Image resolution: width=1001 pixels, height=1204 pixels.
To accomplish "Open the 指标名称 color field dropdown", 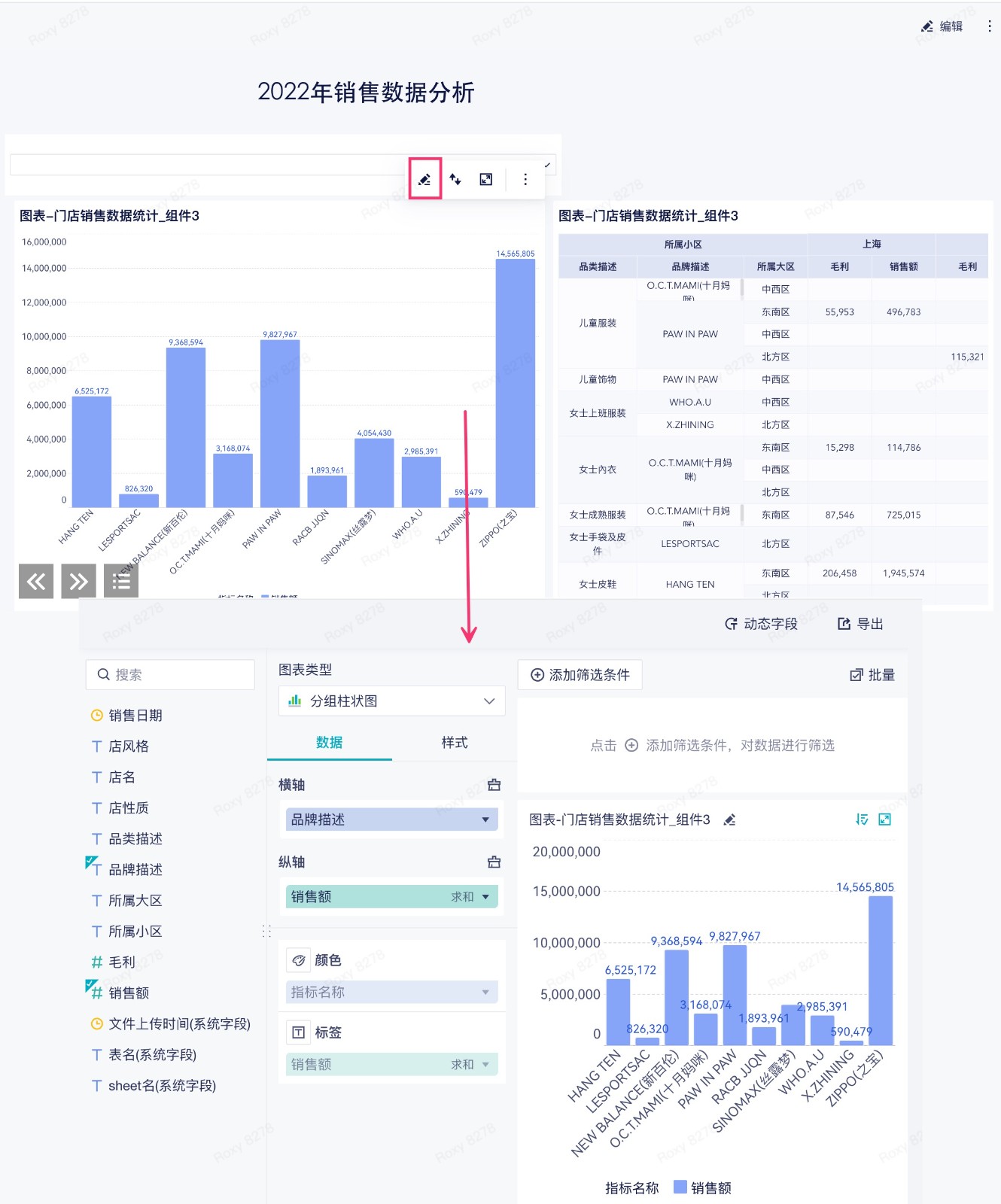I will (x=391, y=992).
